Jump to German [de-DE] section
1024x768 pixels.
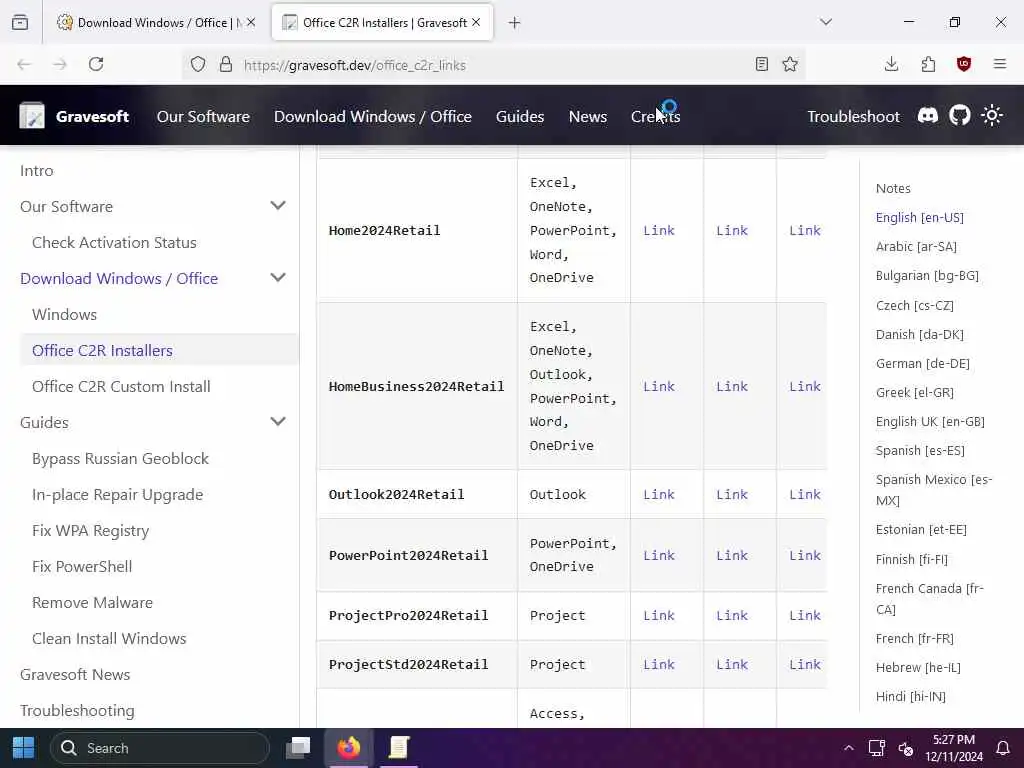point(923,363)
